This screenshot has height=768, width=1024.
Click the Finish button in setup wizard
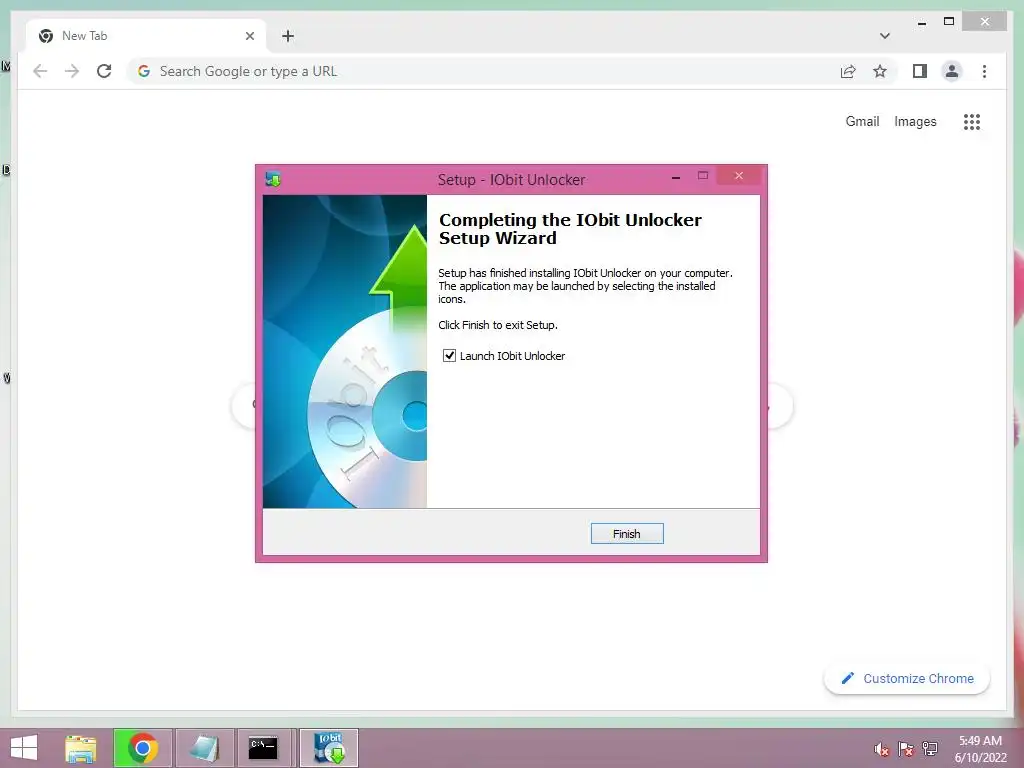627,534
